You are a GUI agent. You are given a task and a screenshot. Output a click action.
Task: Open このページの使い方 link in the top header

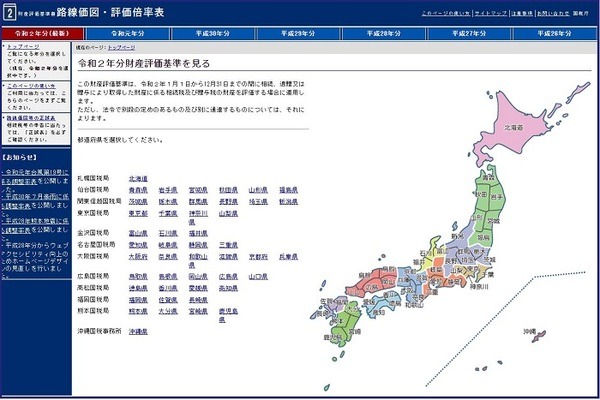coord(446,13)
